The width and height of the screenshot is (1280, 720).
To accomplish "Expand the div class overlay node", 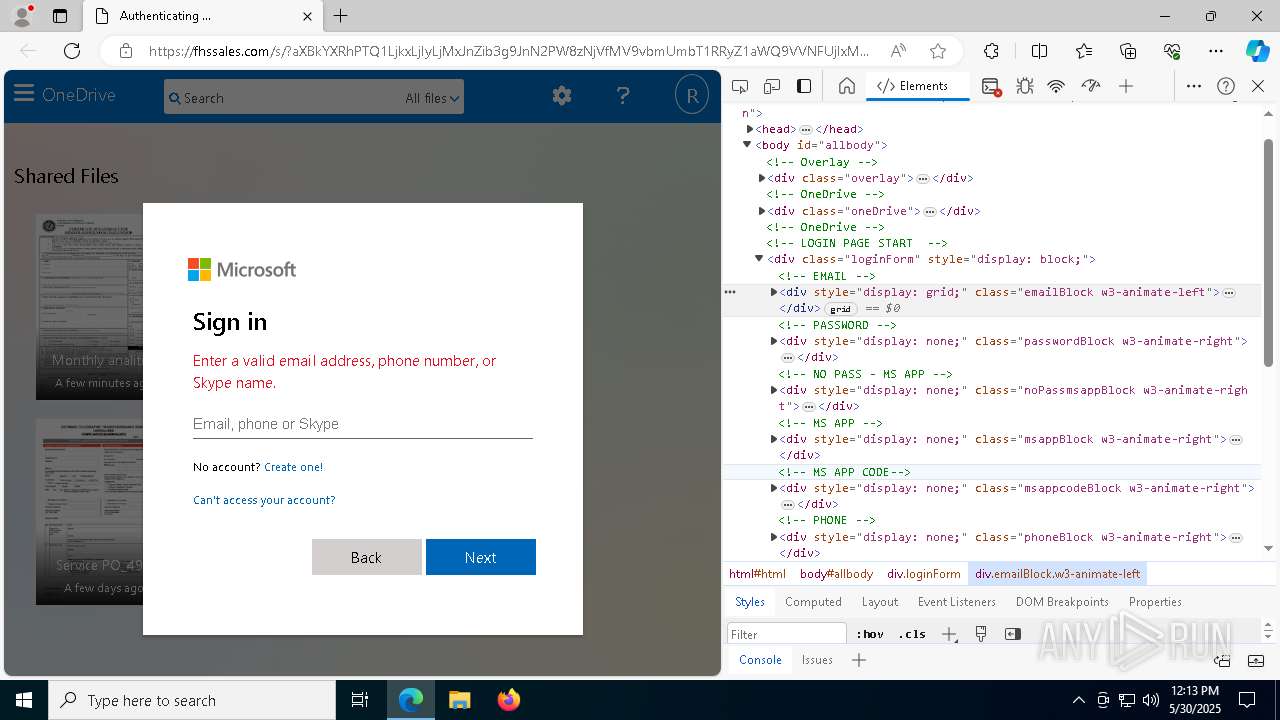I will coord(762,178).
